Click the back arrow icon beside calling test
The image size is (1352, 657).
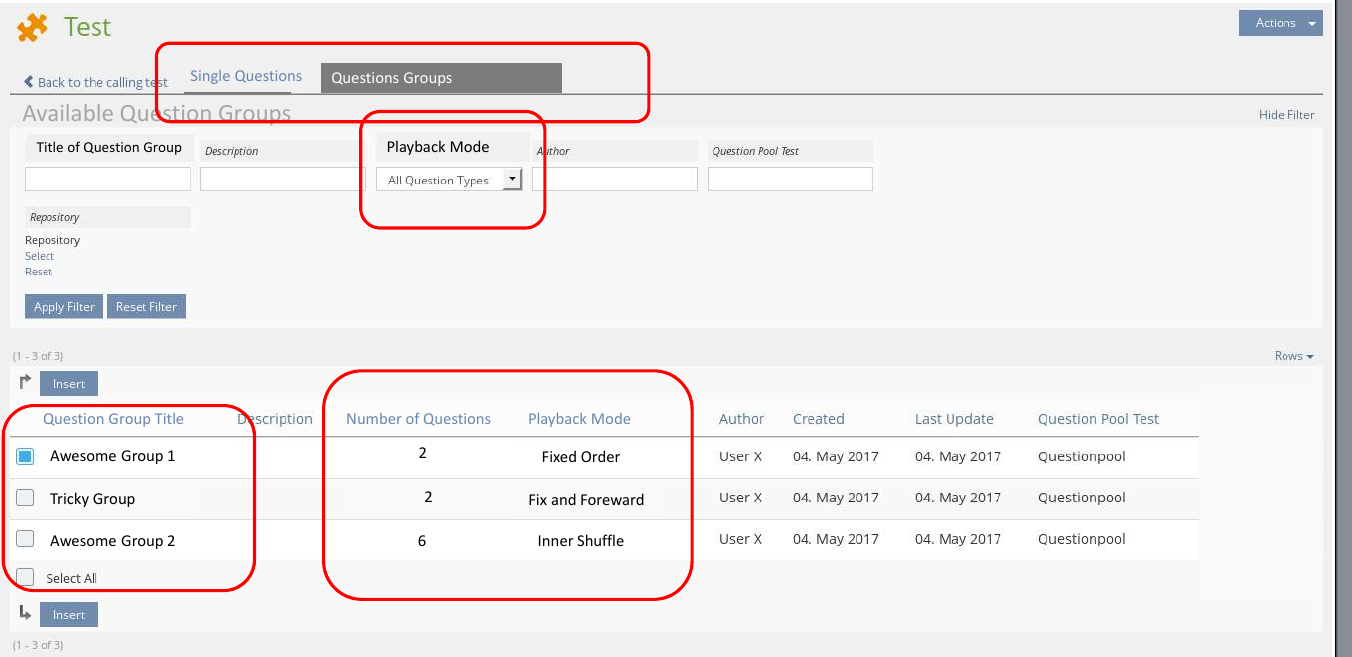tap(29, 82)
